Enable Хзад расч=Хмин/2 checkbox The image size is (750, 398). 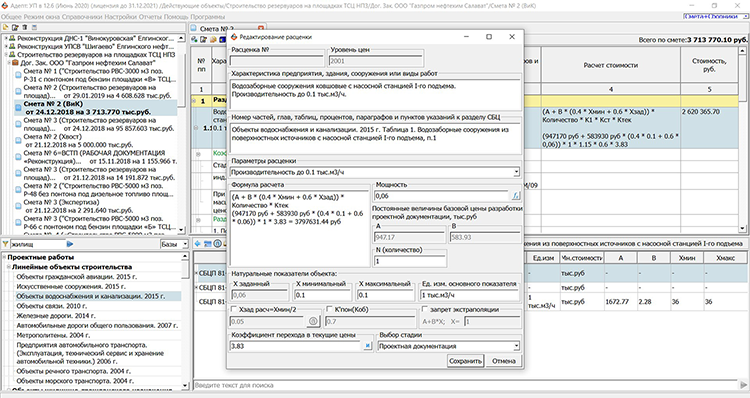click(x=234, y=309)
